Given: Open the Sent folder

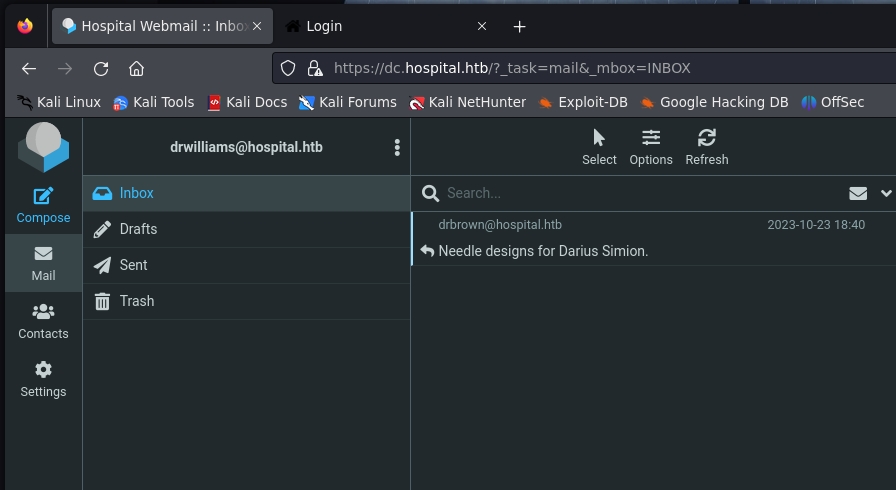Looking at the screenshot, I should (x=133, y=265).
